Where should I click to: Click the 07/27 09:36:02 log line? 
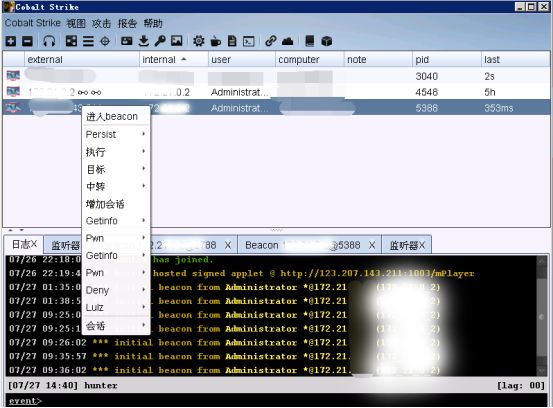coord(224,370)
